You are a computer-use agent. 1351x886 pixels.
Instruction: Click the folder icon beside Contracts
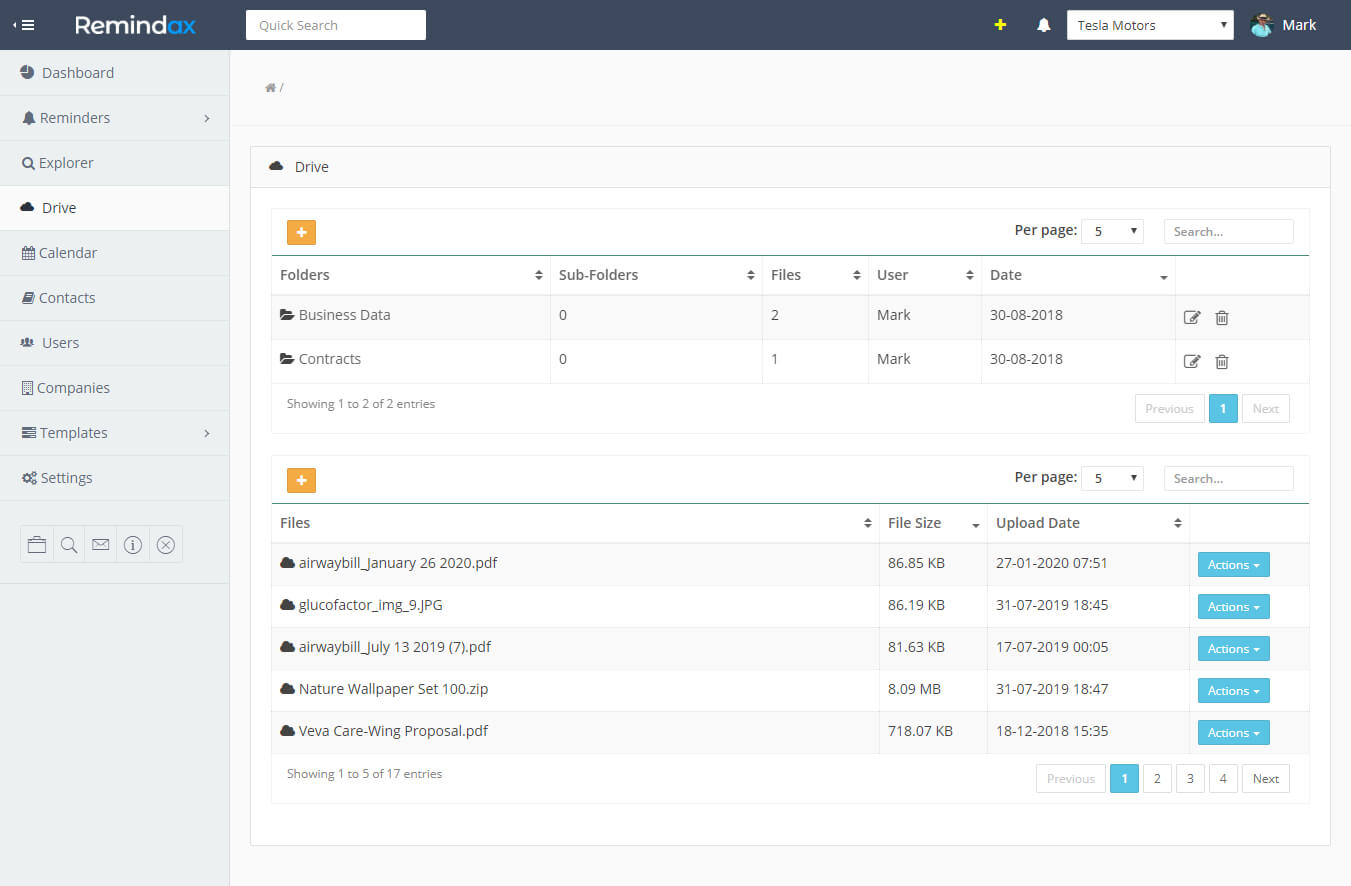click(x=287, y=359)
